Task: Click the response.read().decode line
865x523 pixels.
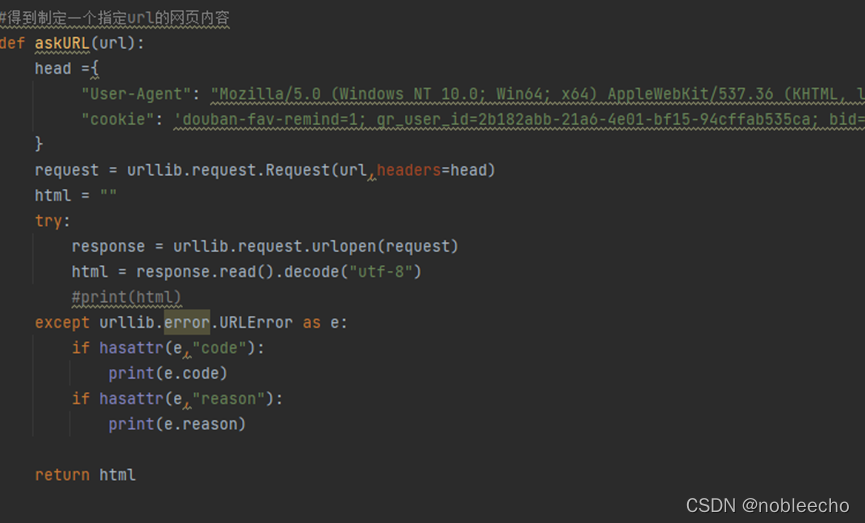Action: [x=246, y=271]
